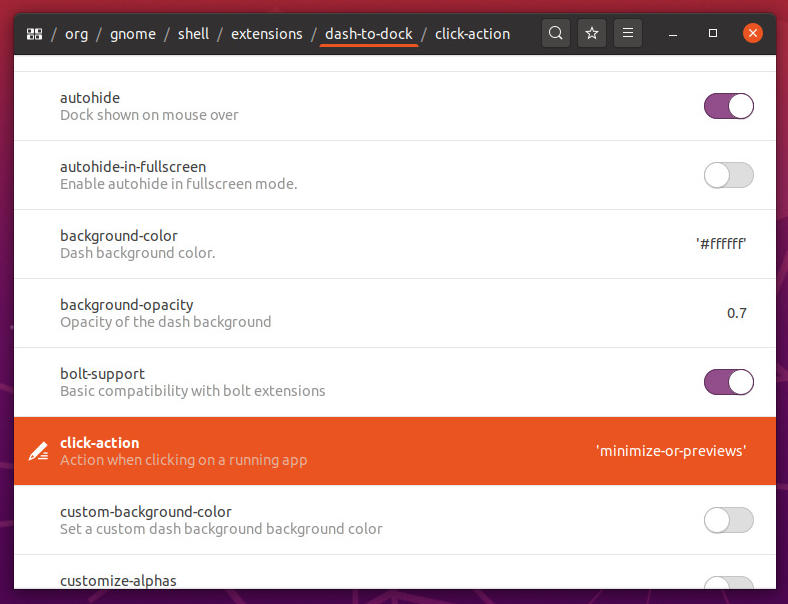Click 'Dock shown on mouse over' description
Image resolution: width=788 pixels, height=604 pixels.
[149, 115]
